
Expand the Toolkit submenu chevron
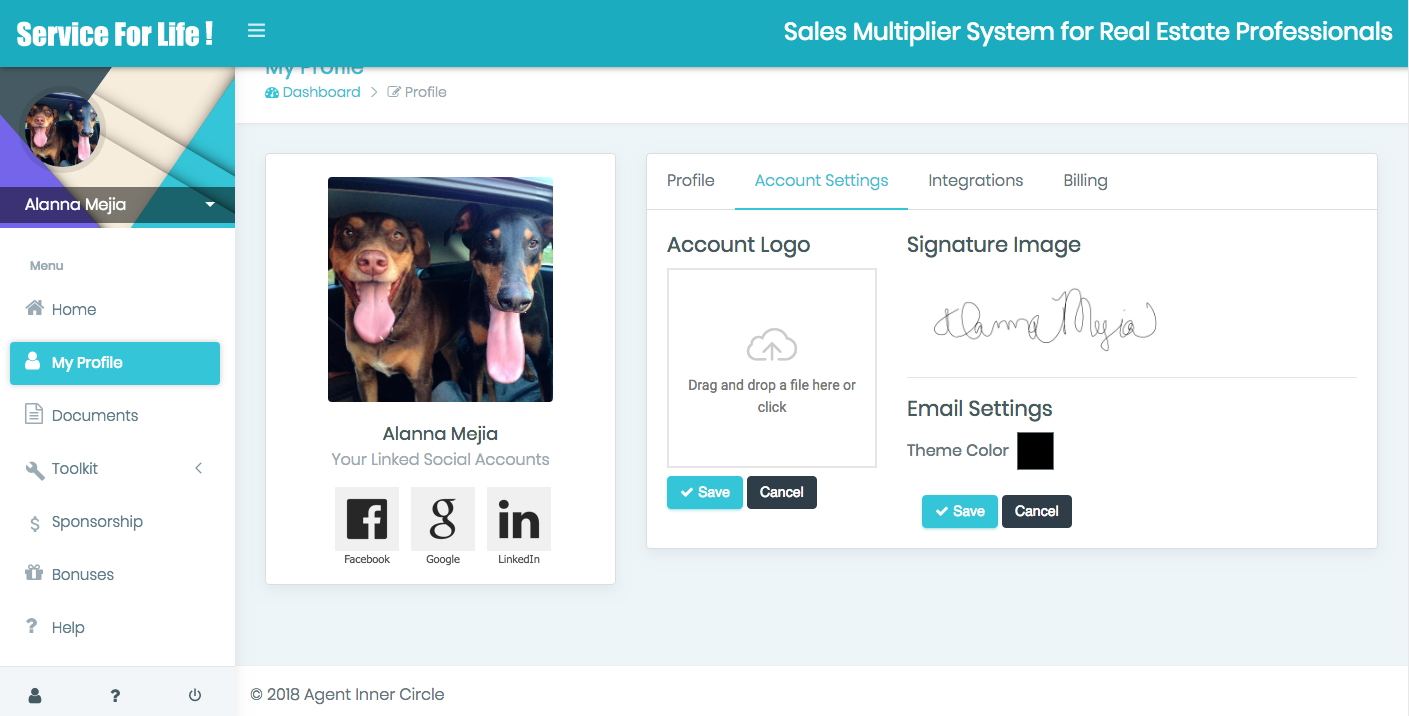198,468
